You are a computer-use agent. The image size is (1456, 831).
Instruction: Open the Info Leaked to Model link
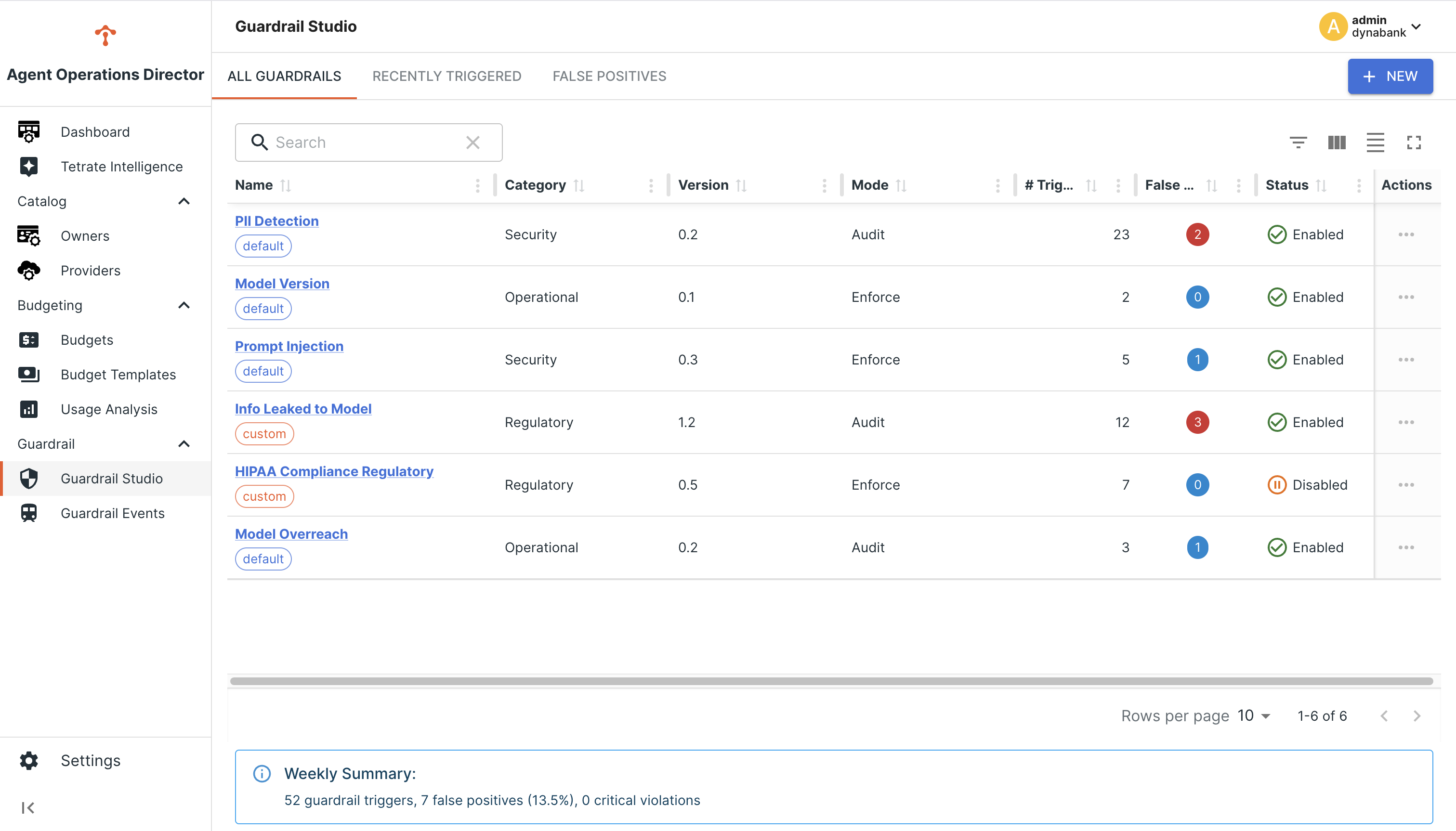303,409
